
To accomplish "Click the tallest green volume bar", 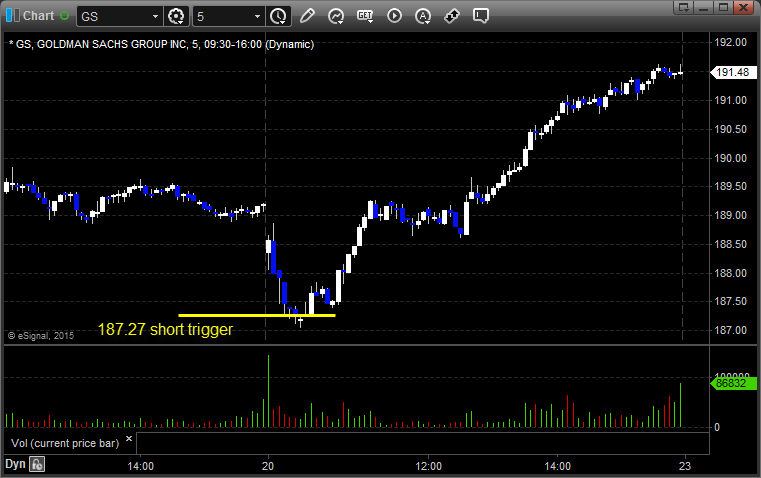I will click(x=268, y=391).
